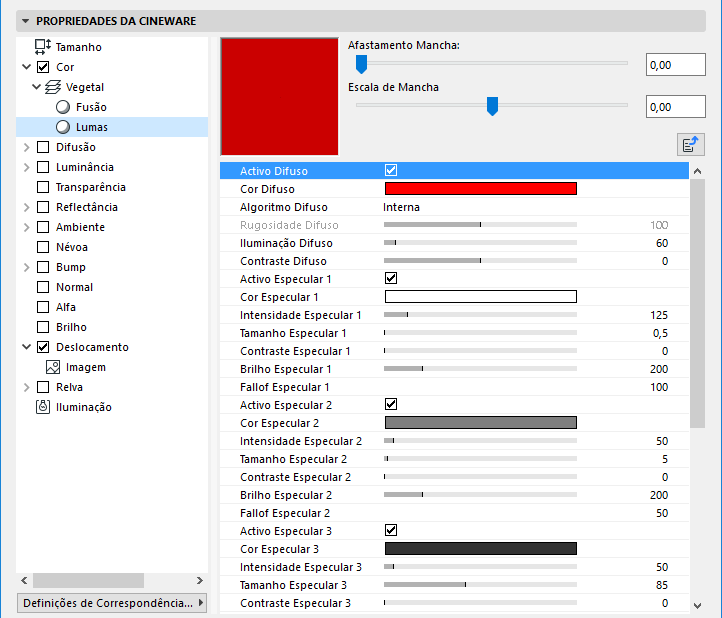This screenshot has height=618, width=722.
Task: Enable the Reflectância channel checkbox
Action: 43,207
